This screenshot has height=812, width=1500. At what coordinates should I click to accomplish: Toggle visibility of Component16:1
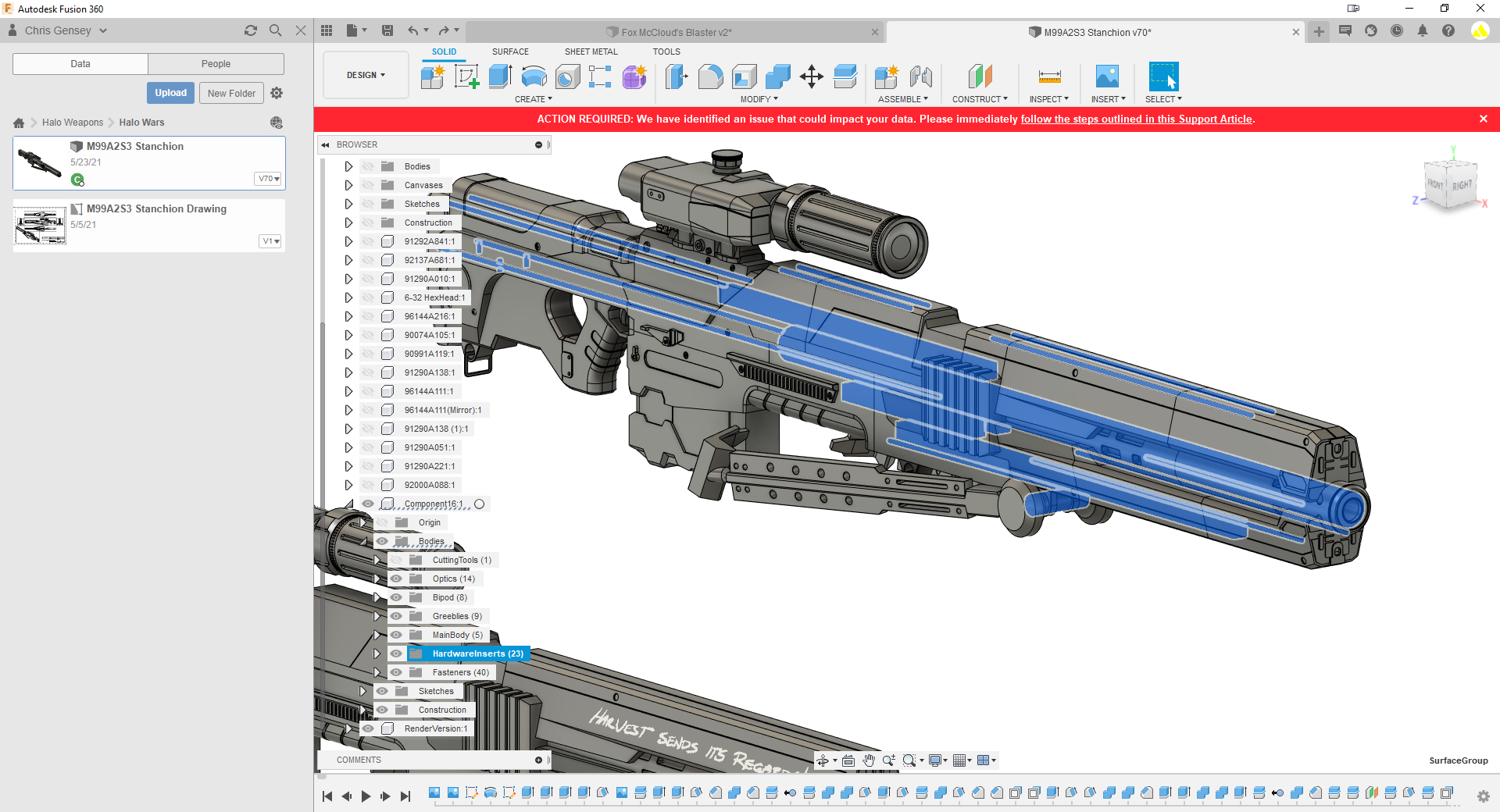pos(368,504)
